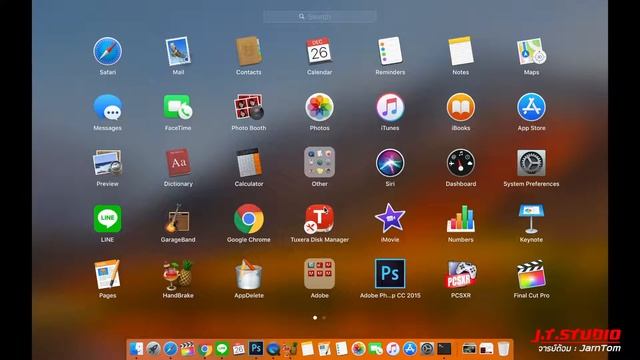
Task: Click the App Store icon in the Dock
Action: click(x=410, y=349)
